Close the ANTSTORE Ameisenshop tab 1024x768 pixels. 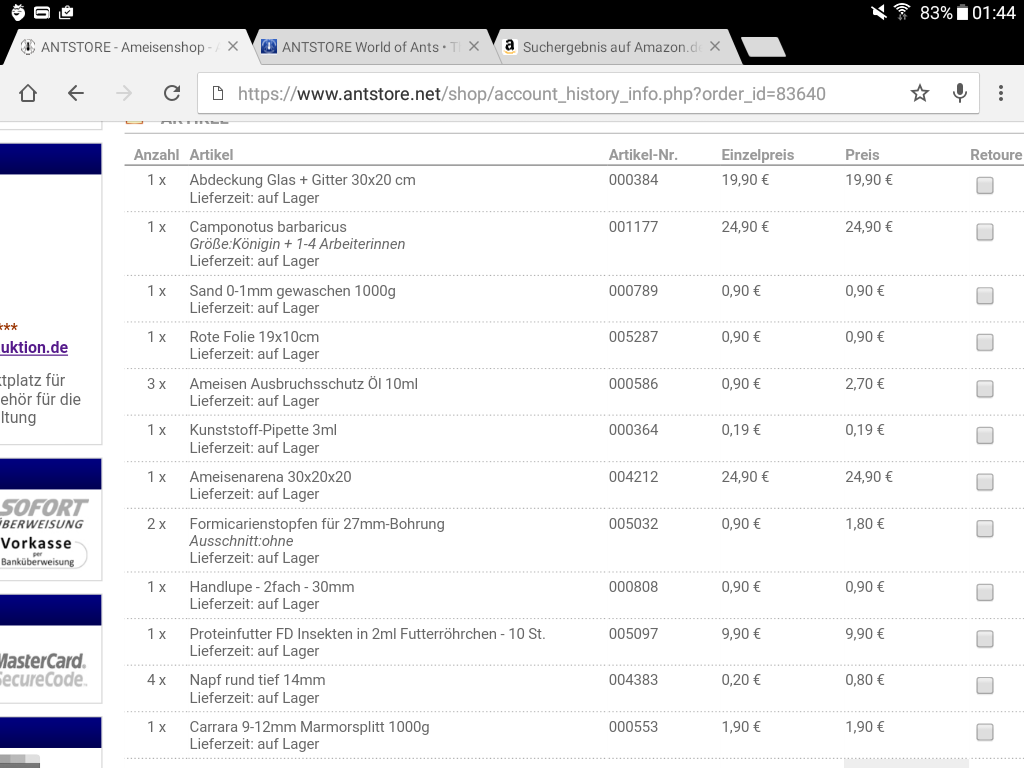point(233,46)
